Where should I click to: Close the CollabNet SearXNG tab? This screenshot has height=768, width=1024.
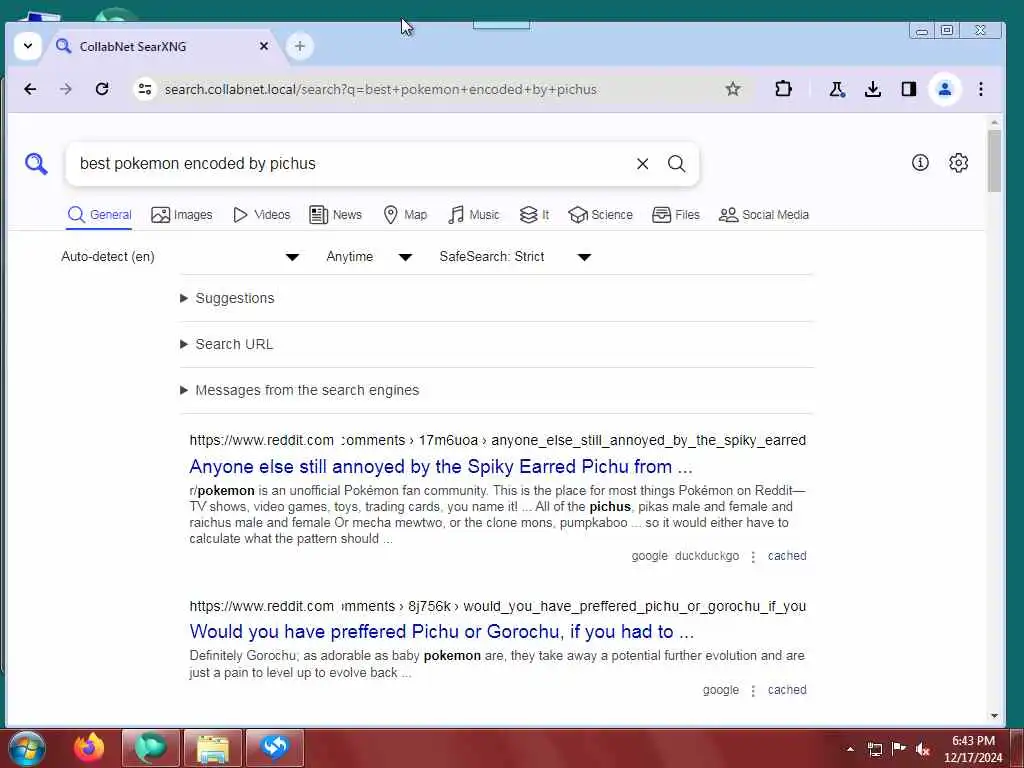[x=264, y=46]
